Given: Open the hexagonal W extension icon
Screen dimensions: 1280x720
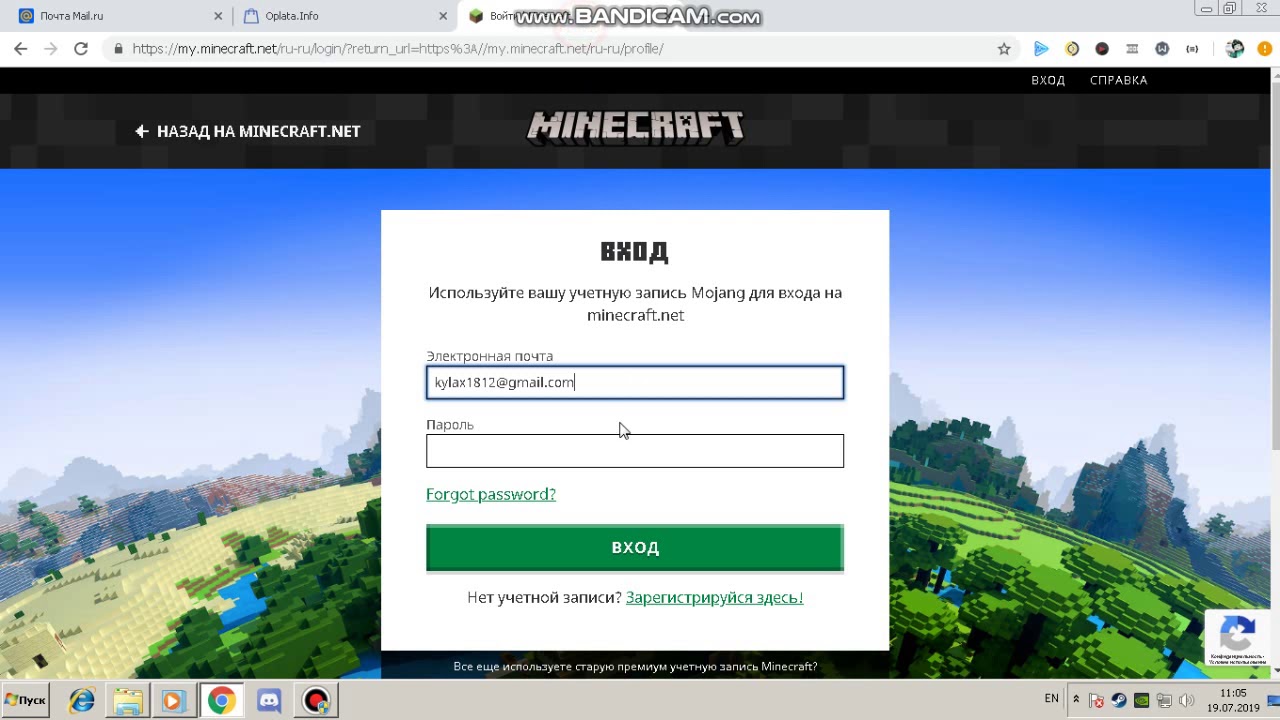Looking at the screenshot, I should (x=1162, y=48).
